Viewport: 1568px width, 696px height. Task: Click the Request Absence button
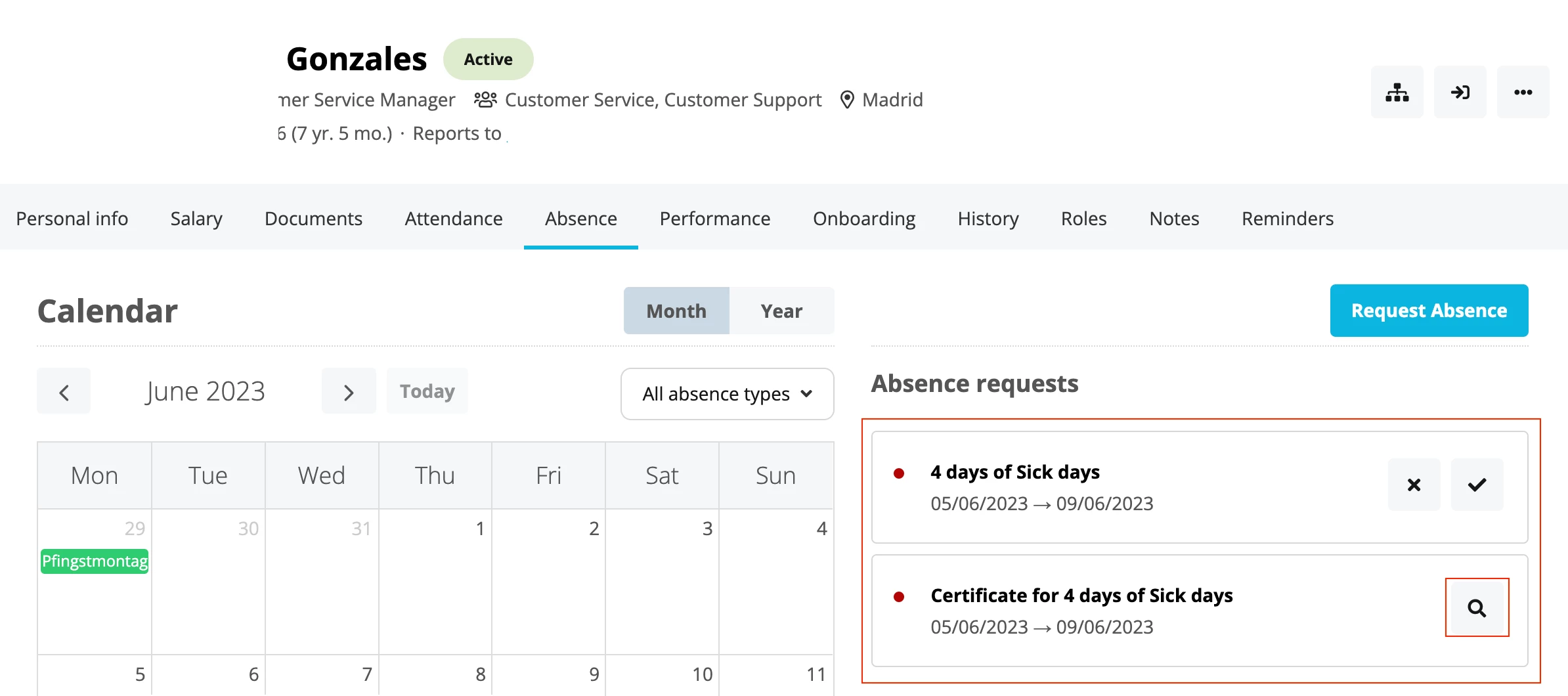[1429, 311]
